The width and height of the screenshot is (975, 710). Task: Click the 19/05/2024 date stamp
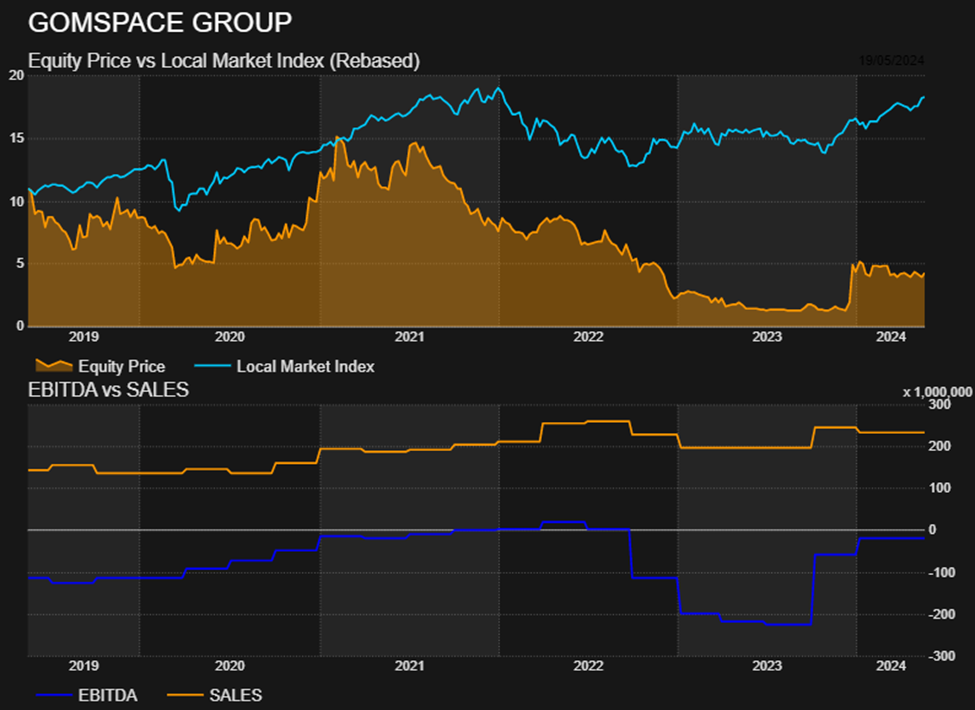point(892,61)
